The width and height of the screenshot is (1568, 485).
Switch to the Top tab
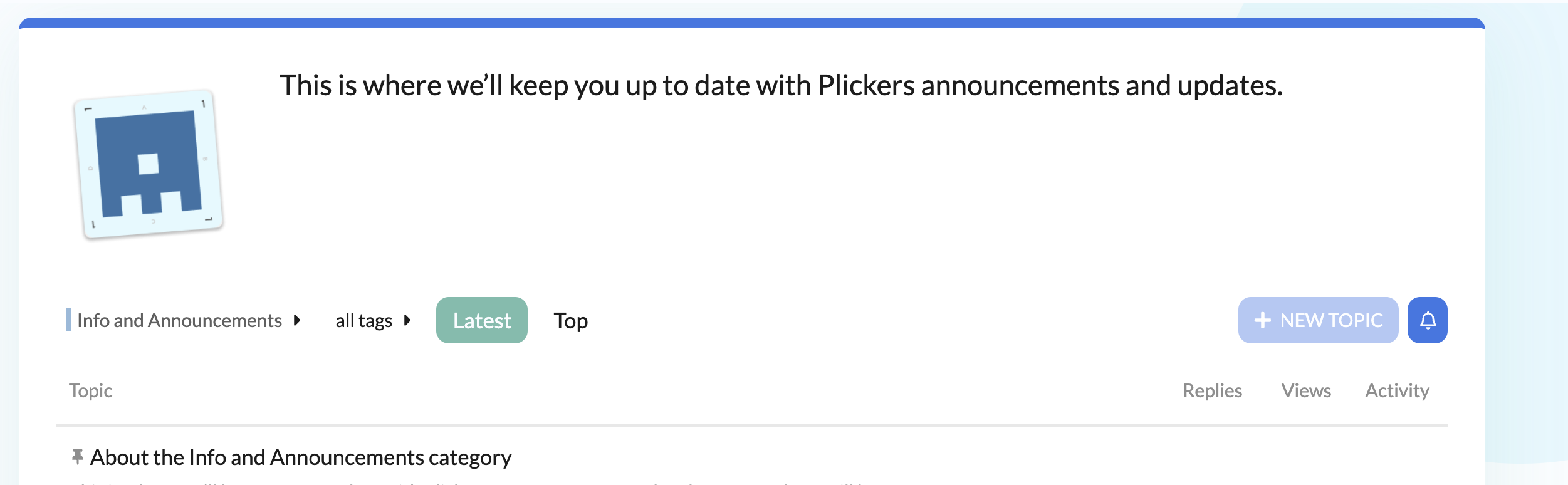pyautogui.click(x=570, y=320)
